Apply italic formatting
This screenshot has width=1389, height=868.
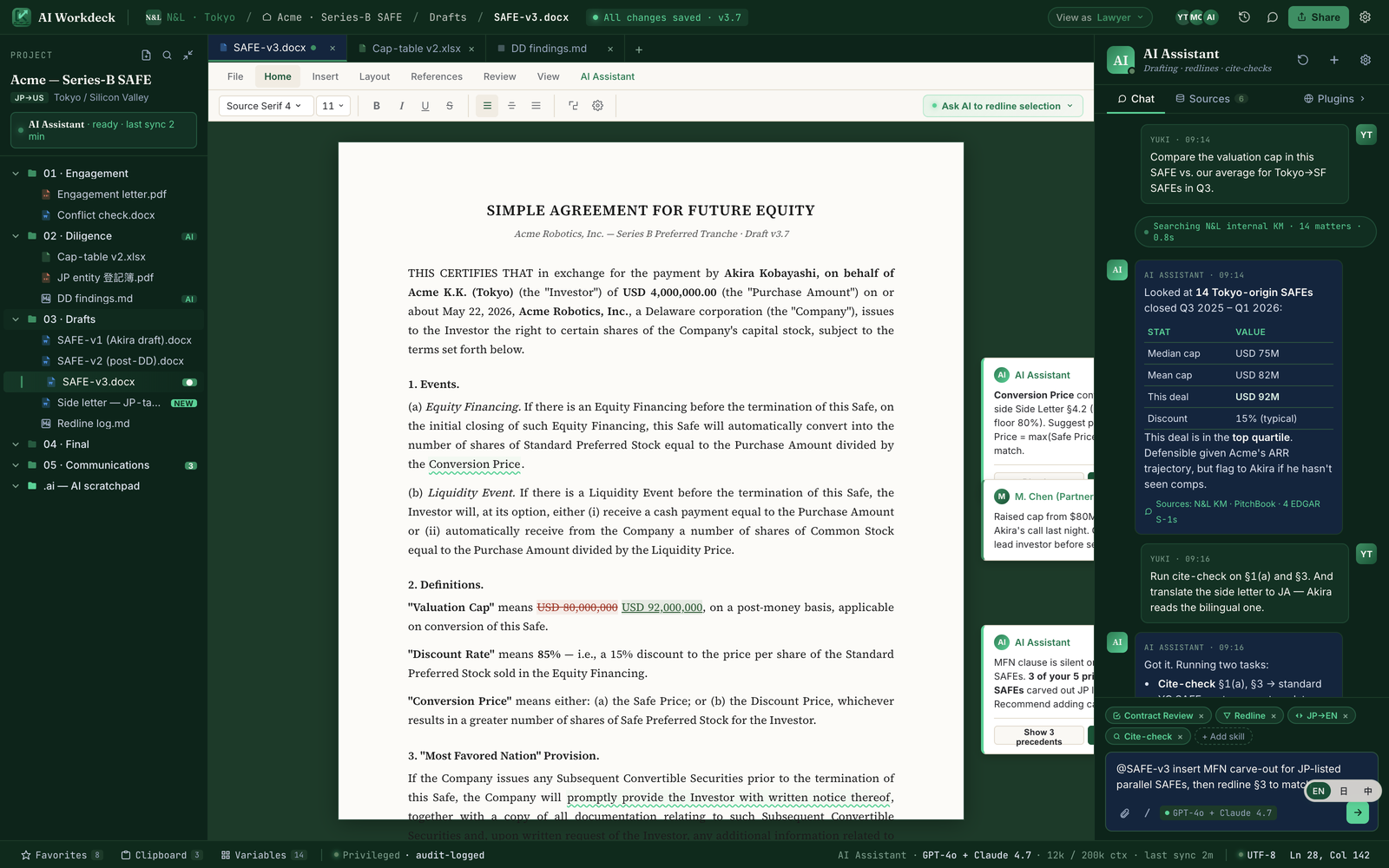click(401, 106)
